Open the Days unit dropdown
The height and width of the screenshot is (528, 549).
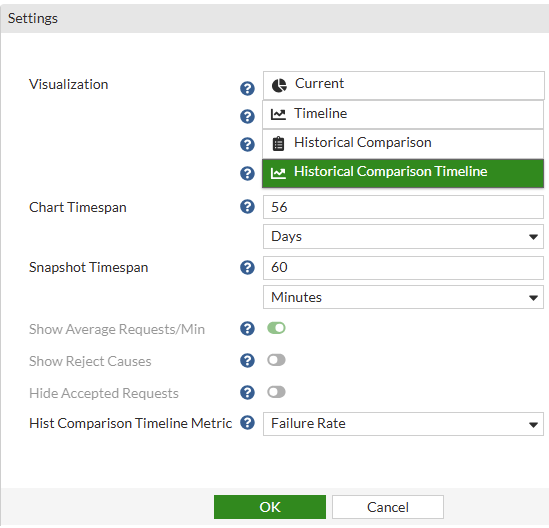403,237
